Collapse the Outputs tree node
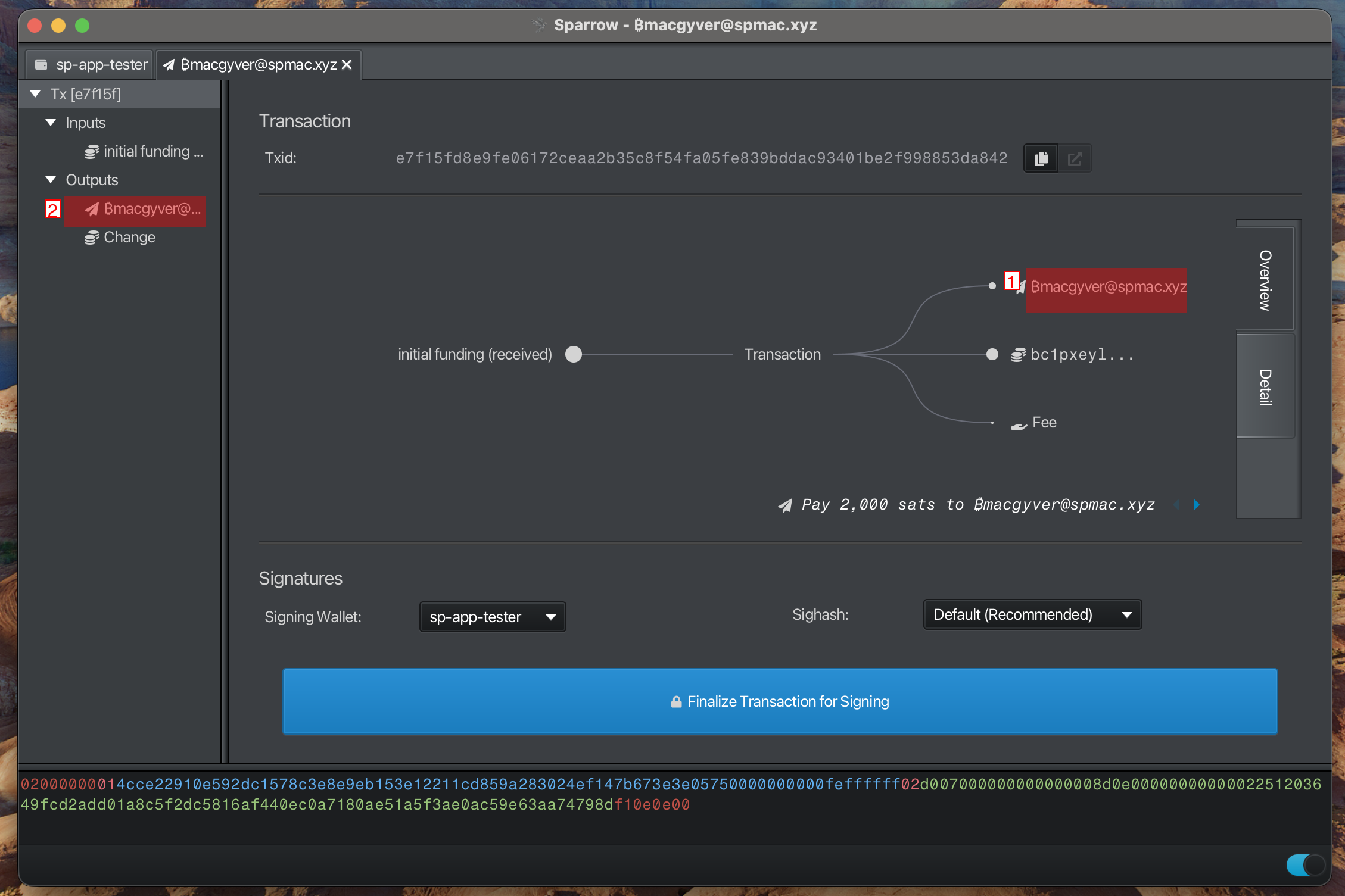 (x=51, y=180)
